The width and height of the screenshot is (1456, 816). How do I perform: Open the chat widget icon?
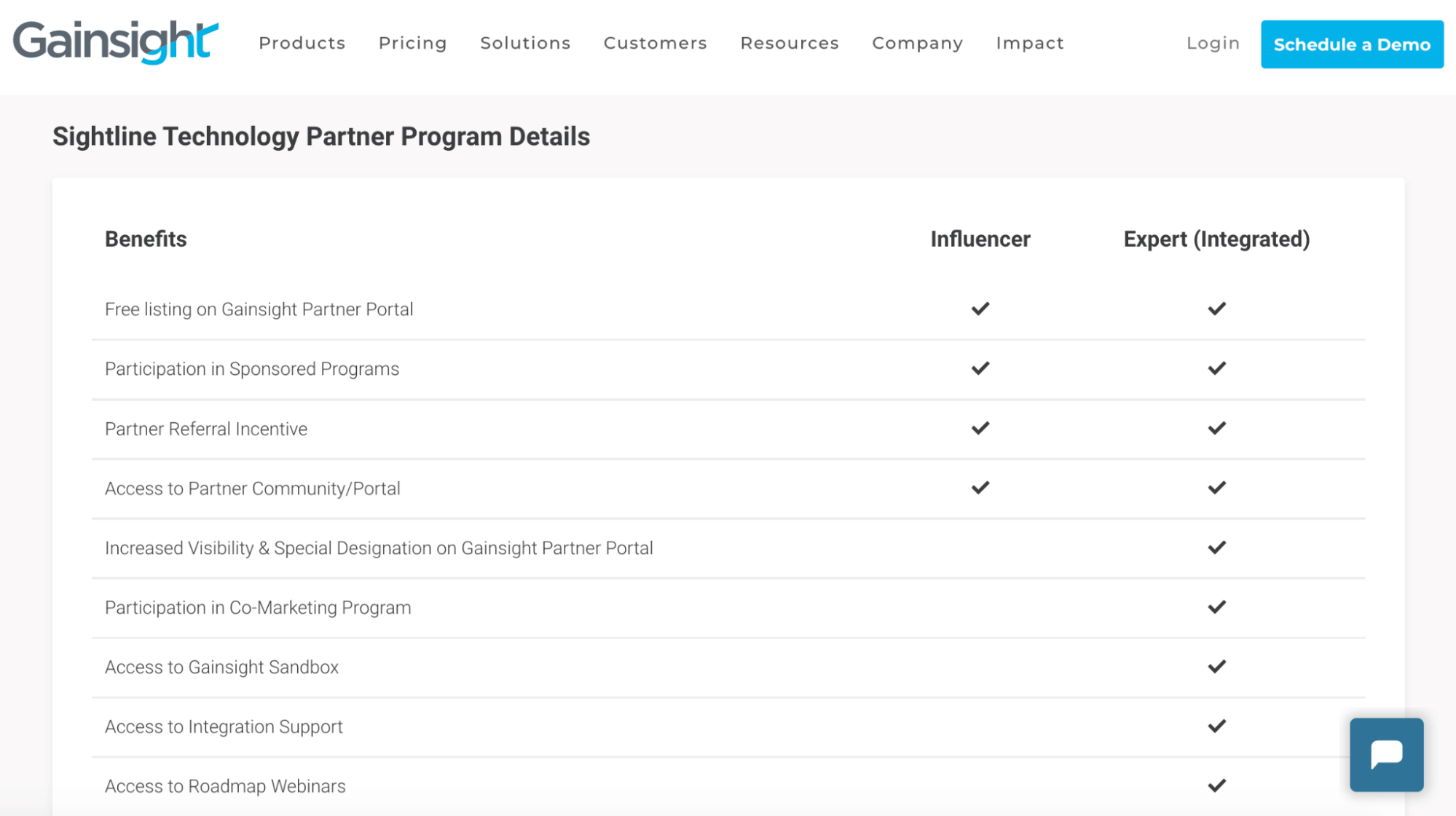coord(1386,754)
